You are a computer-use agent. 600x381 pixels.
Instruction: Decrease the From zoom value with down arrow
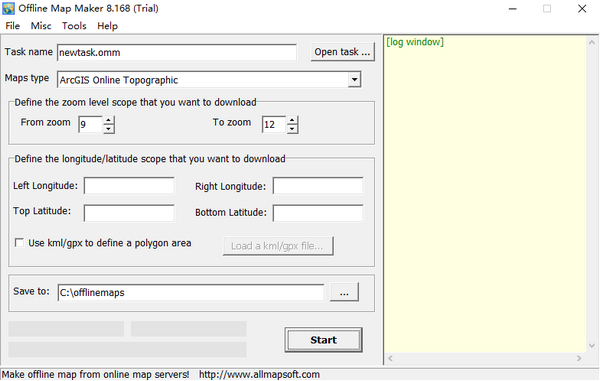pyautogui.click(x=109, y=129)
